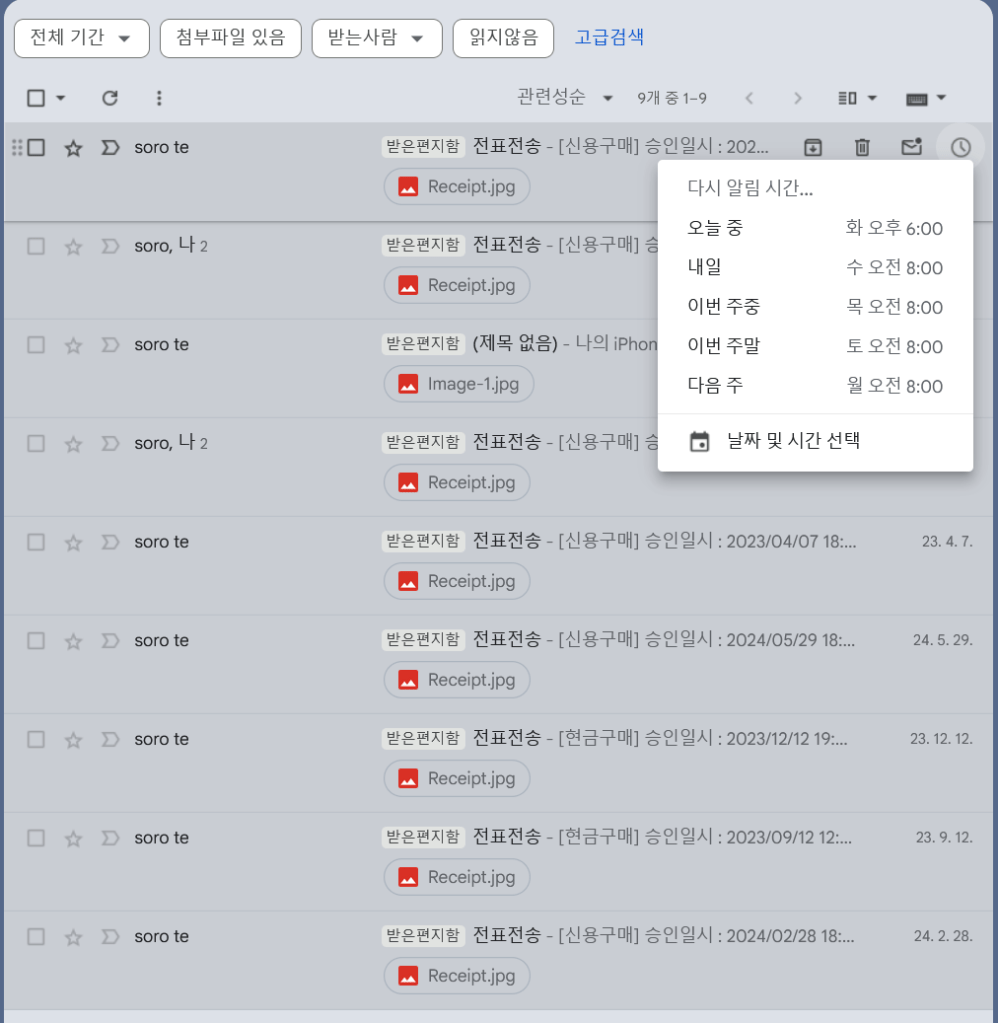Archive the first soro te email
998x1023 pixels.
click(813, 148)
